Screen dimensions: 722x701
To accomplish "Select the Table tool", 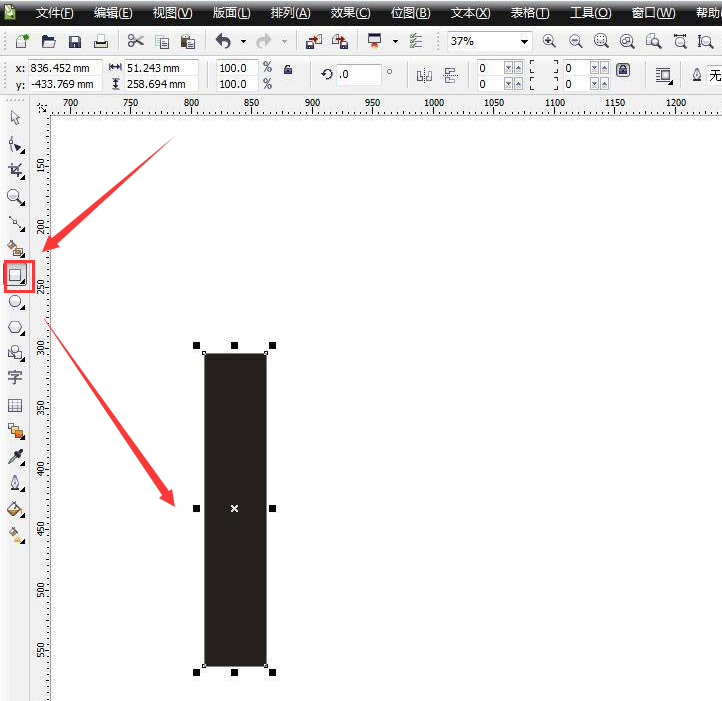I will coord(15,405).
